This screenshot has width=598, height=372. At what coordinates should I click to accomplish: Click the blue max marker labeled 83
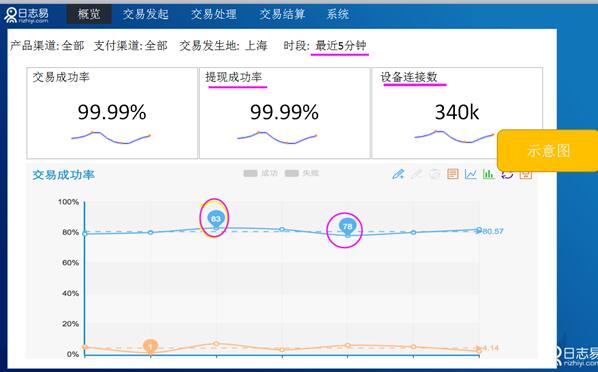pyautogui.click(x=216, y=219)
